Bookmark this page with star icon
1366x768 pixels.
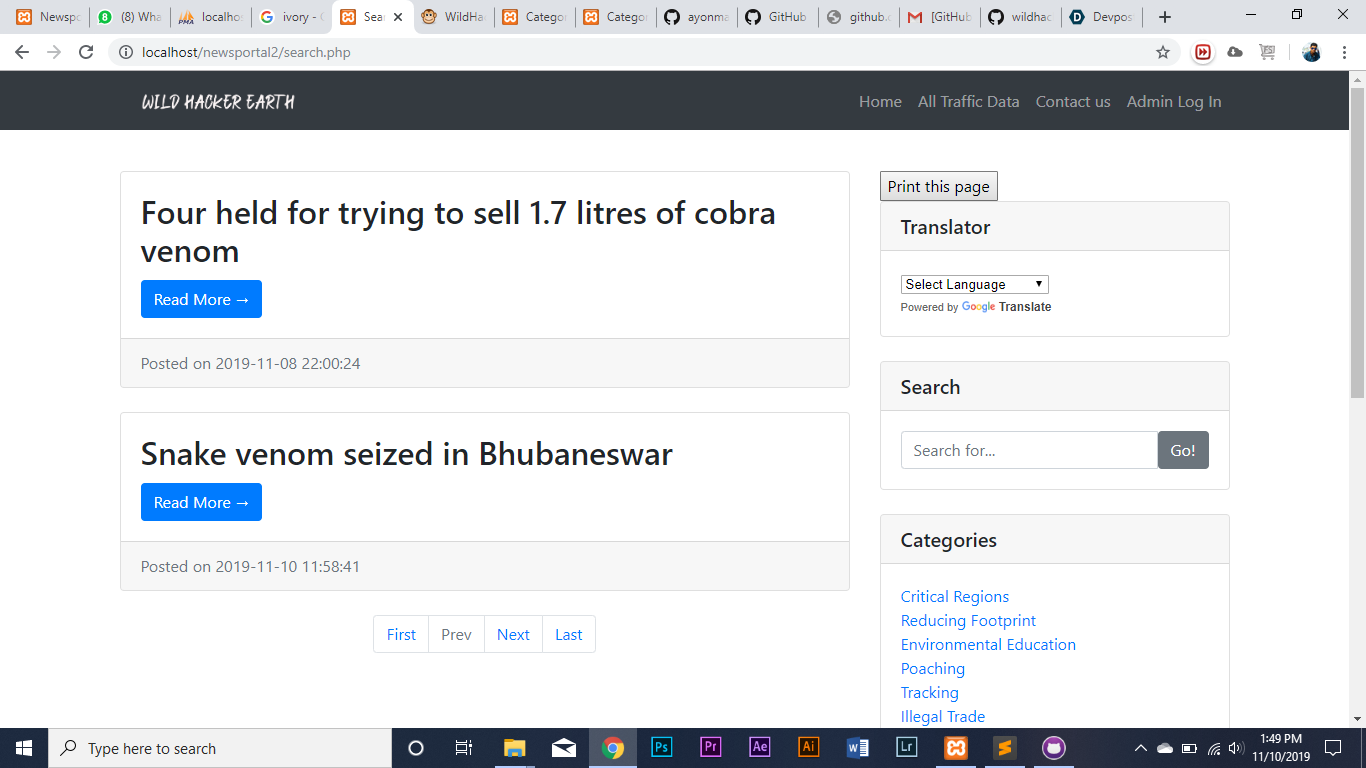coord(1163,52)
